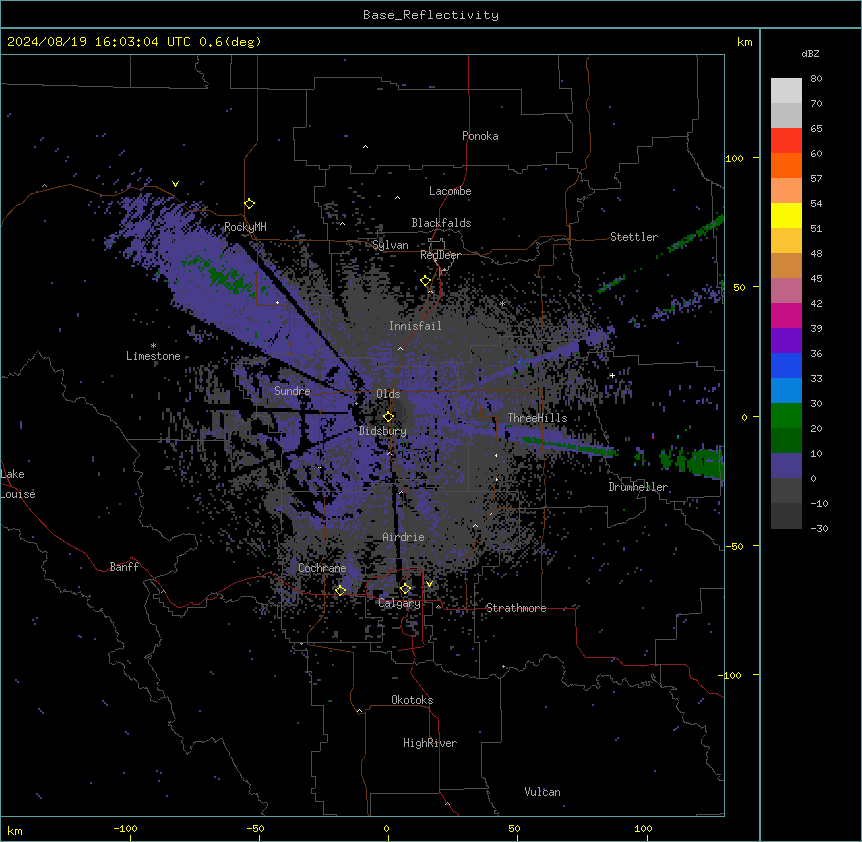Click the km unit label at top right

[x=744, y=42]
